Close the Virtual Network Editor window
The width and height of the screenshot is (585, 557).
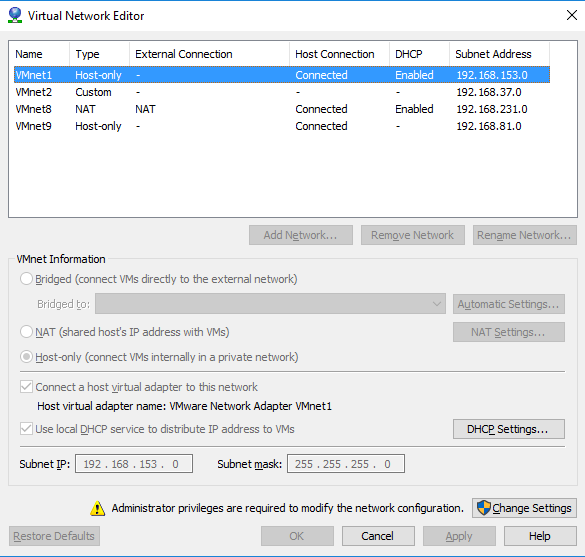[x=572, y=15]
